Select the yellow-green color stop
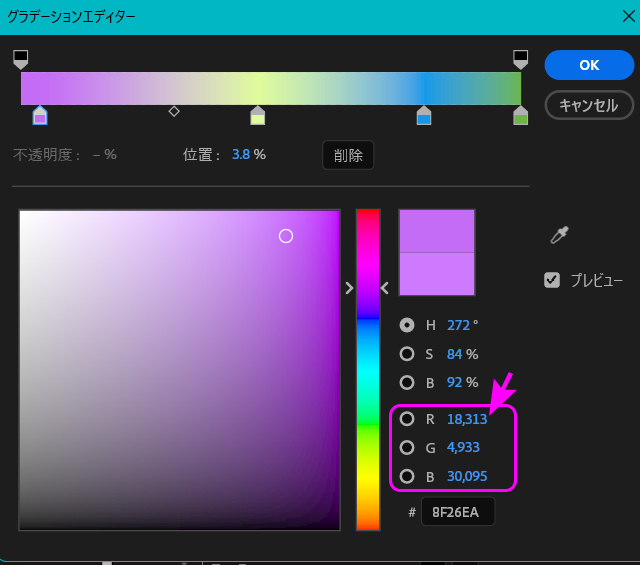640x565 pixels. click(x=257, y=116)
